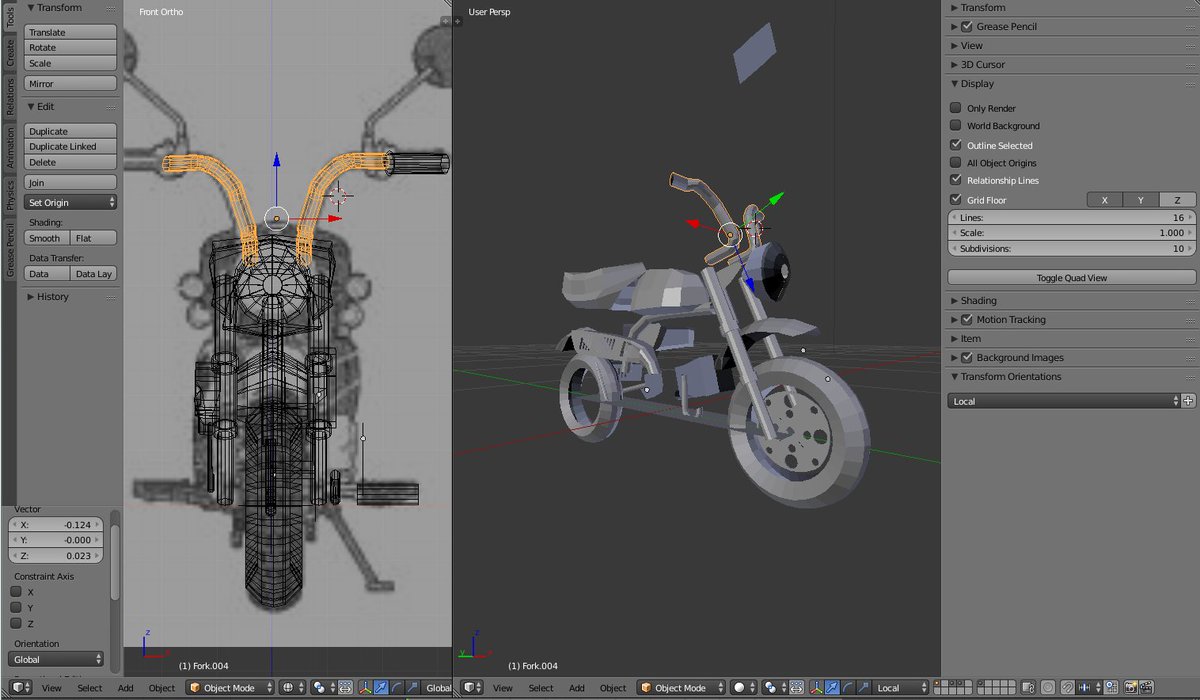Toggle the 3D manipulator axis icon in left viewport
1200x700 pixels.
pos(366,688)
